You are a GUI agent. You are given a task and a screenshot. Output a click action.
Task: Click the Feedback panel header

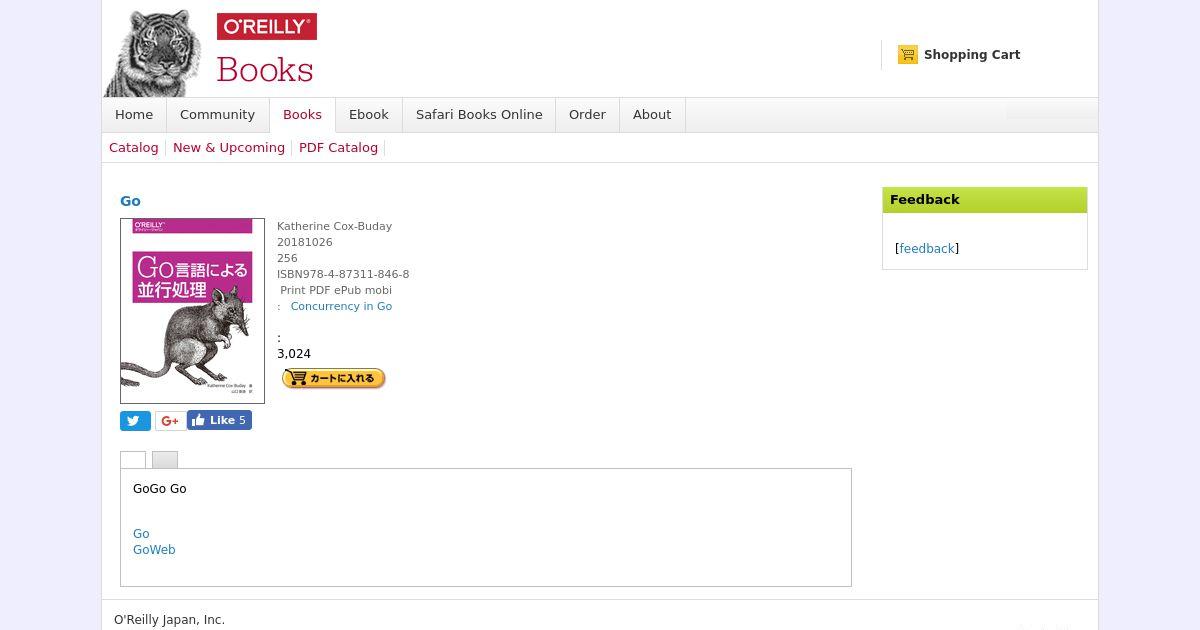985,200
